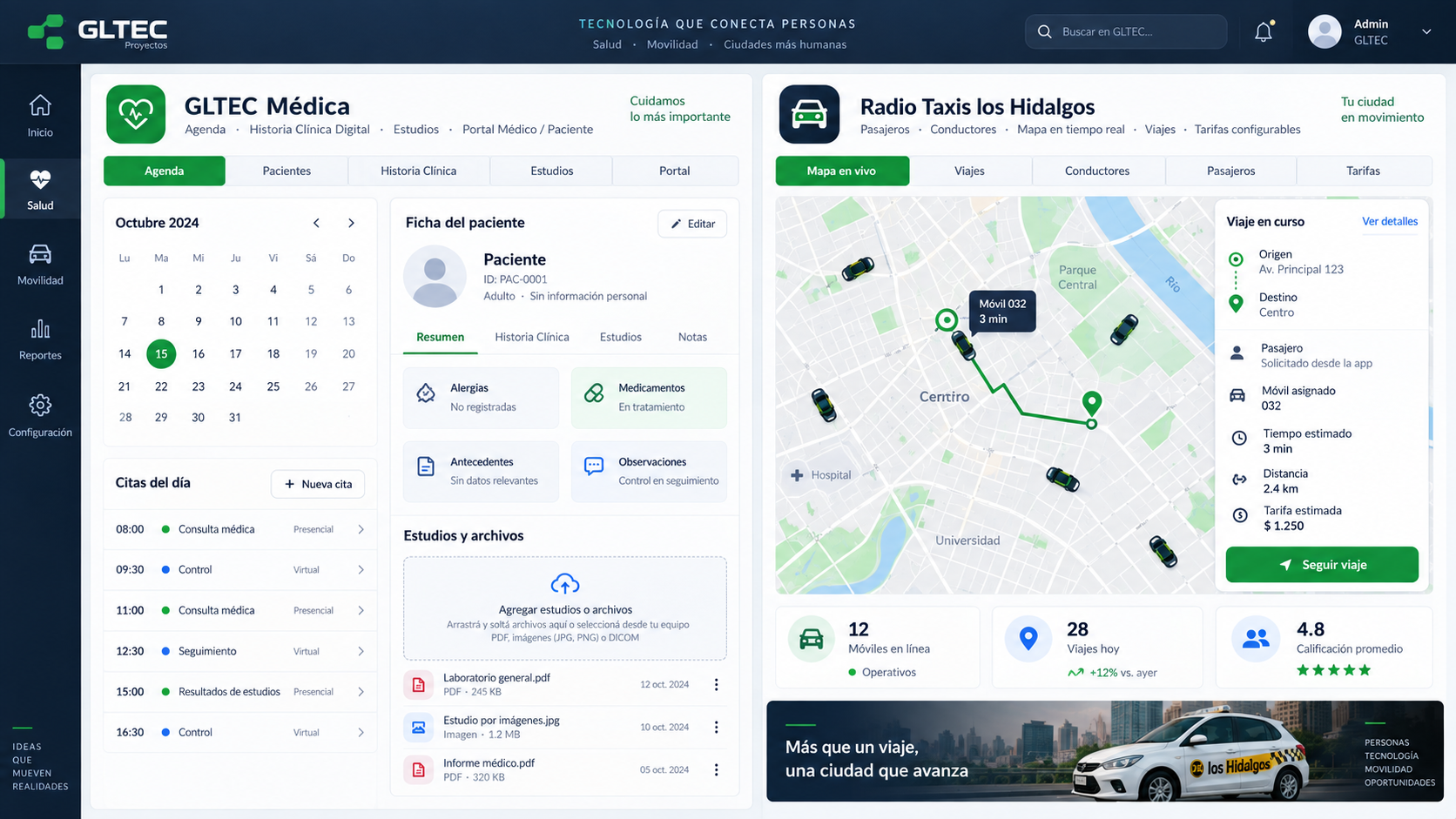Switch to the Historia Clínica top tab
Image resolution: width=1456 pixels, height=819 pixels.
coord(418,171)
